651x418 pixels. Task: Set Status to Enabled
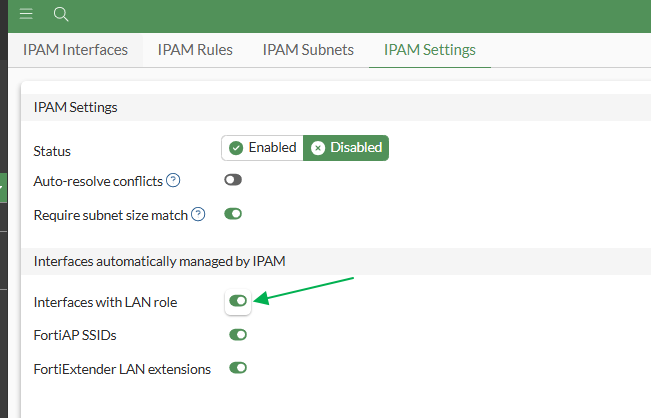point(263,148)
